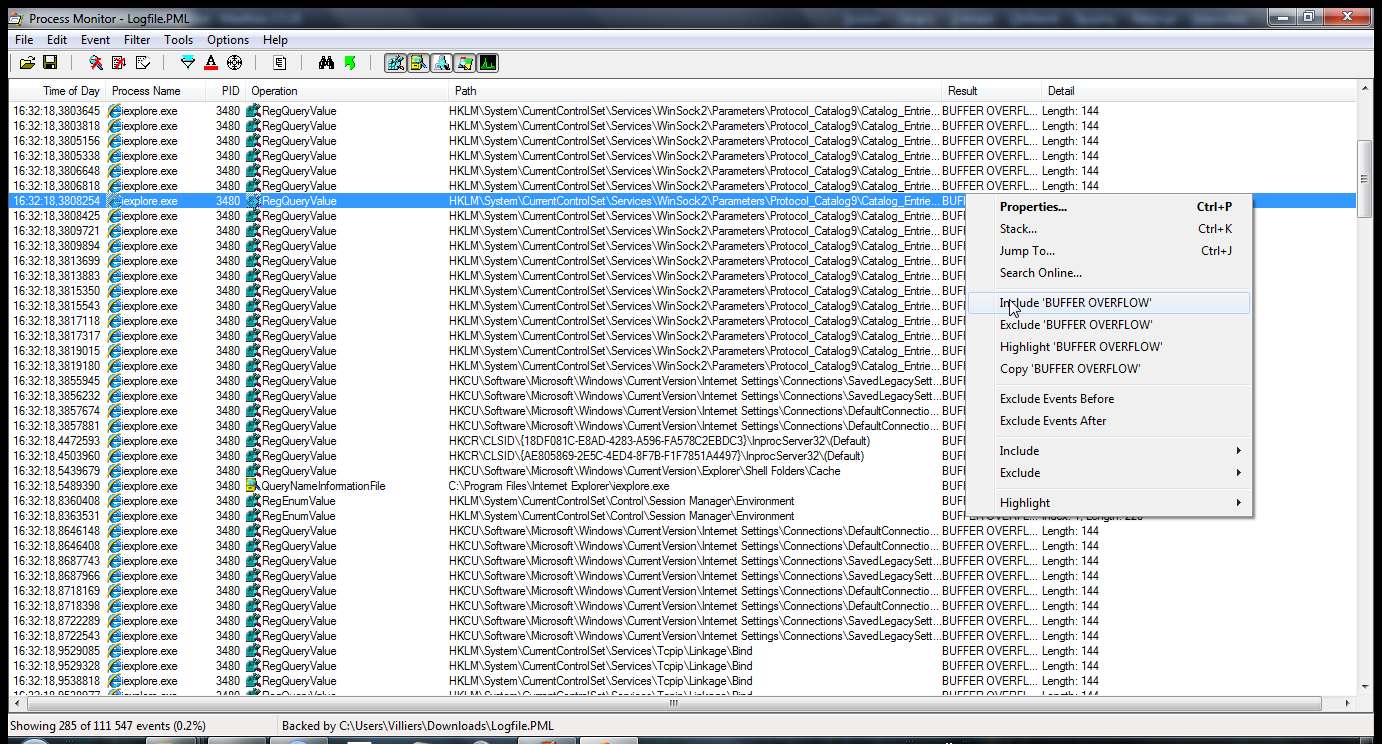Select Include 'BUFFER OVERFLOW' in the context menu

(x=1109, y=303)
